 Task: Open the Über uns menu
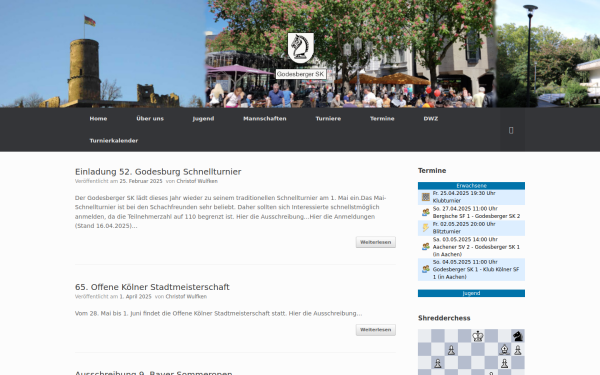[150, 119]
